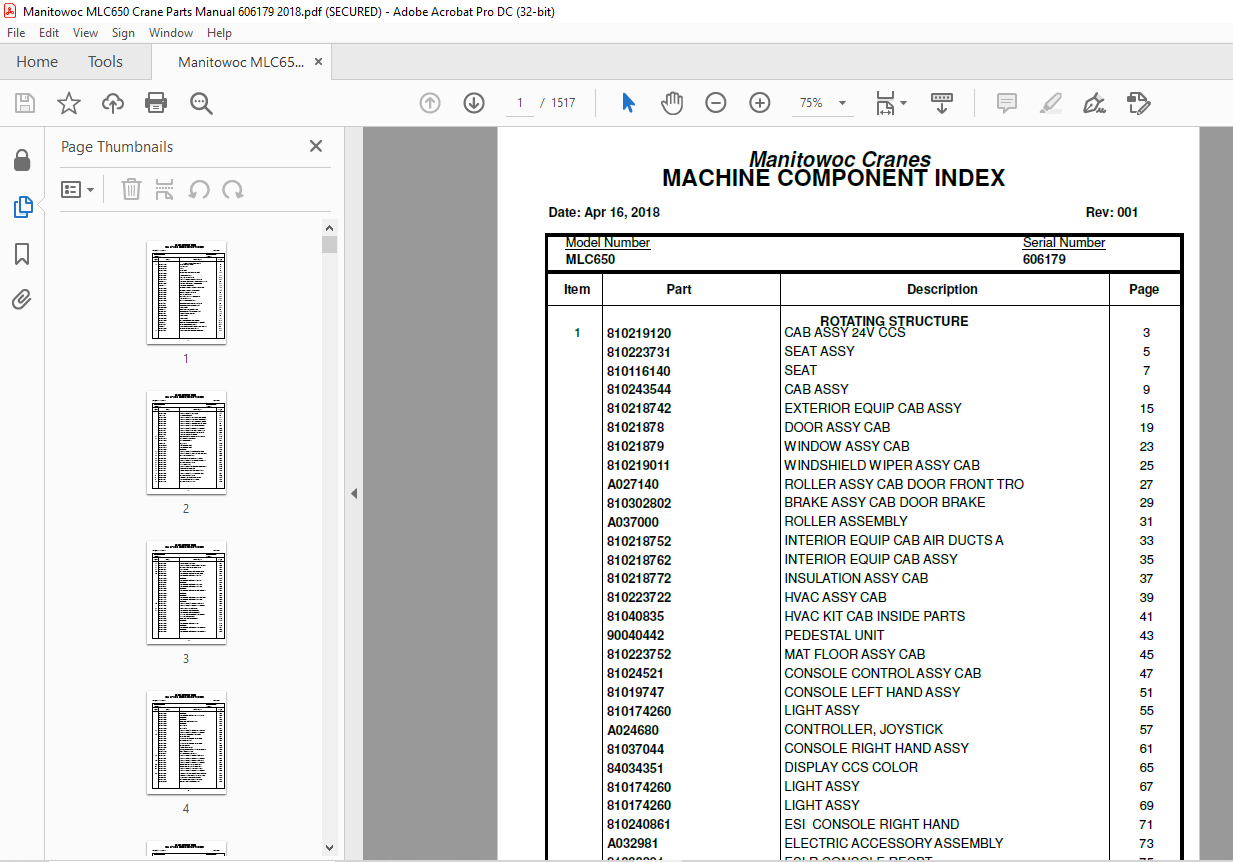Open the View menu
Image resolution: width=1233 pixels, height=862 pixels.
click(x=85, y=33)
